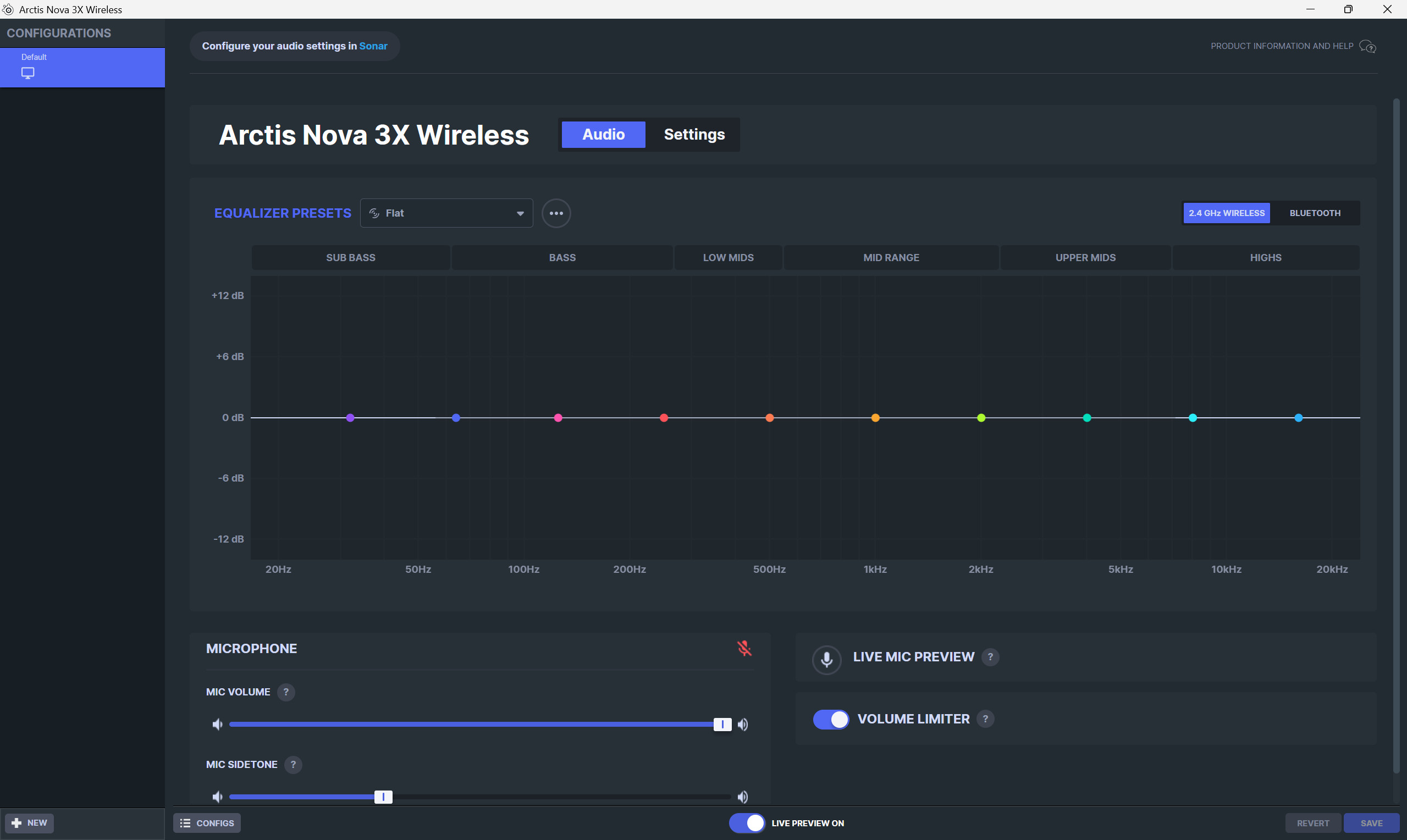This screenshot has width=1407, height=840.
Task: Click the Mic Volume help question mark
Action: pyautogui.click(x=286, y=692)
